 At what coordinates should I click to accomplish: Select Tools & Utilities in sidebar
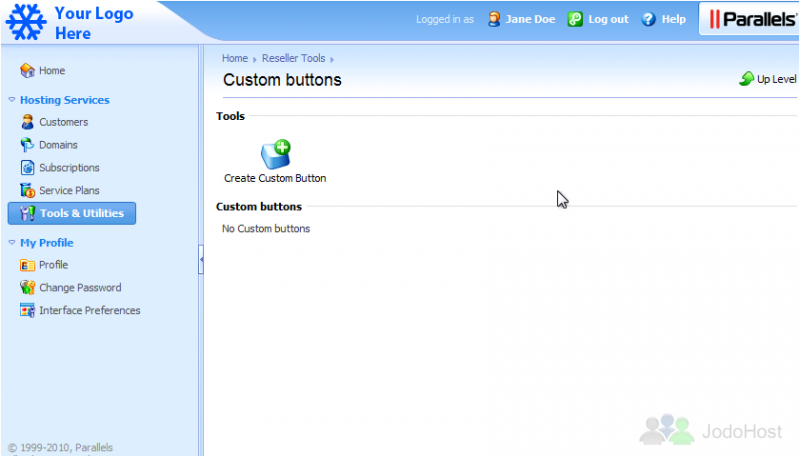pos(72,213)
